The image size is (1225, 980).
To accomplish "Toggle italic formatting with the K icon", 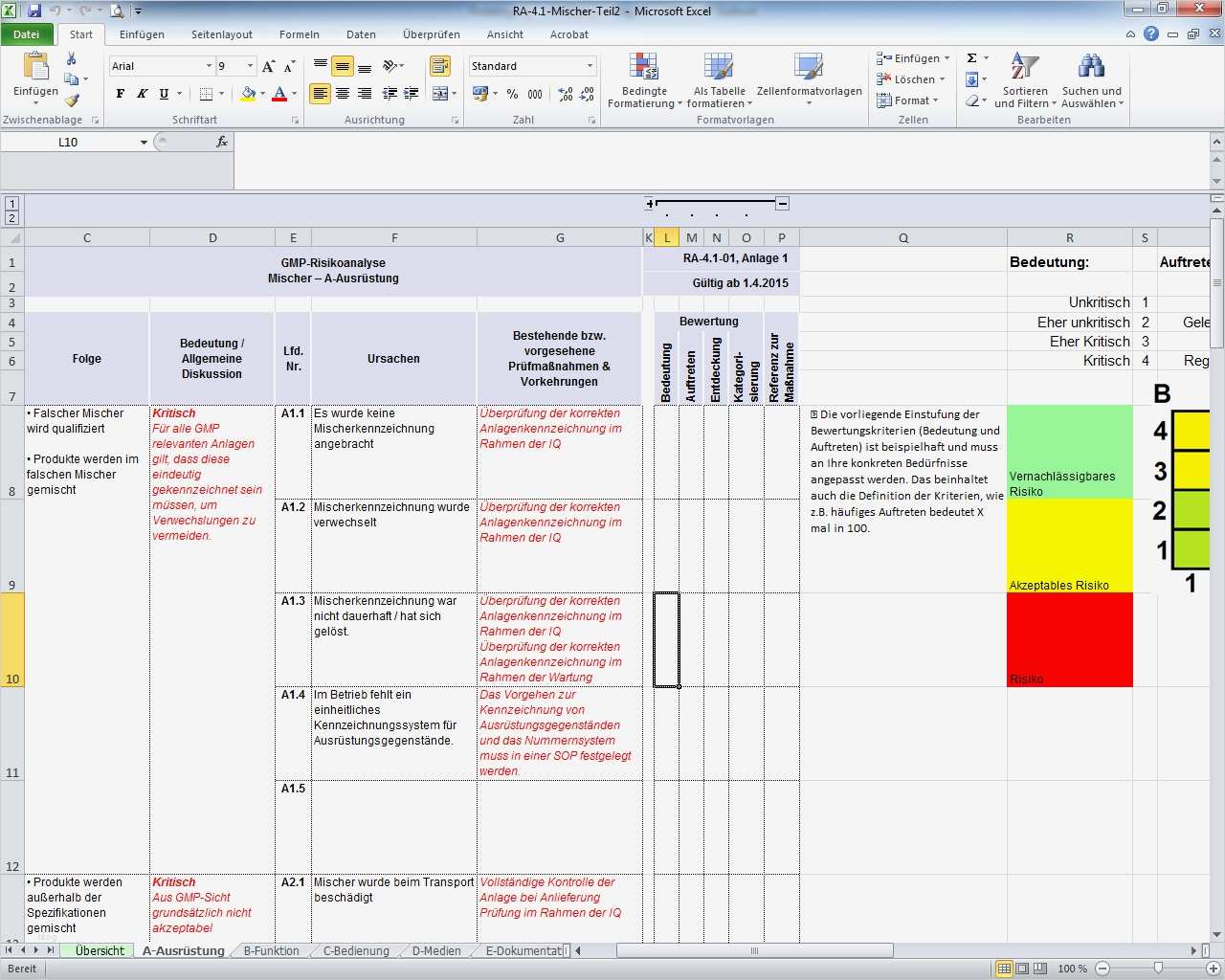I will pyautogui.click(x=141, y=94).
